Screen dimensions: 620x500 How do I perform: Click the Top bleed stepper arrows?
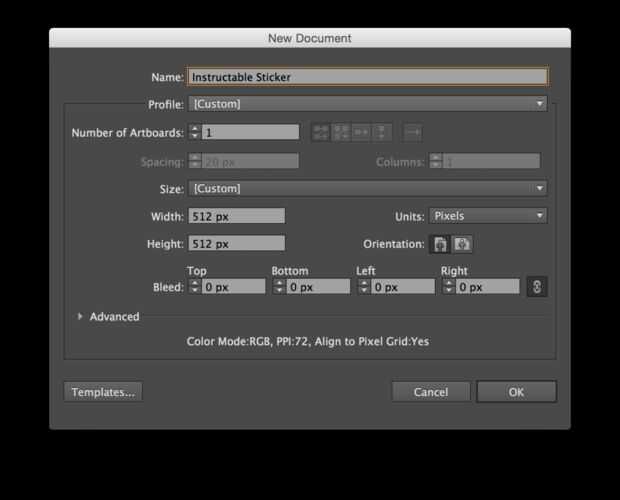coord(195,287)
